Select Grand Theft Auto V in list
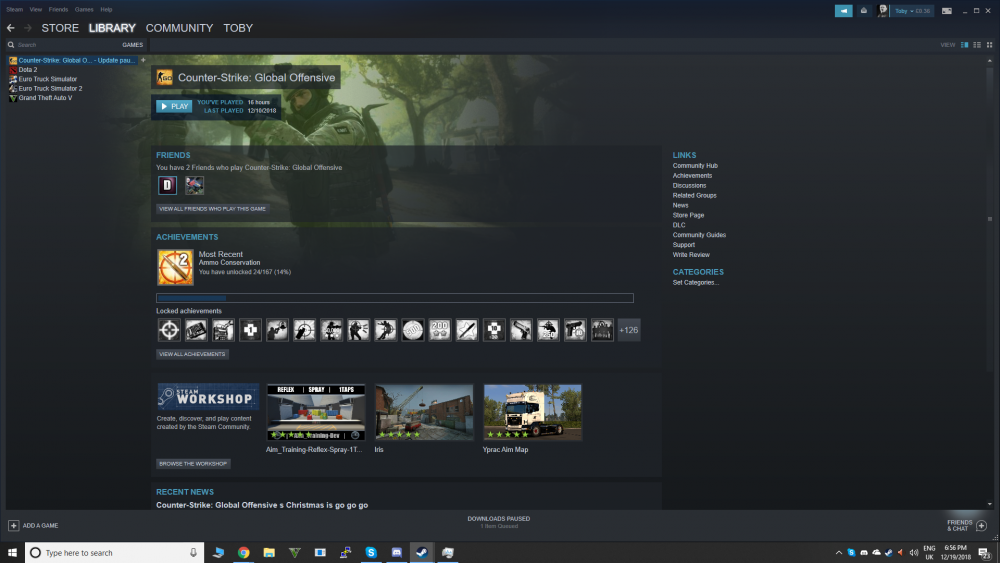The height and width of the screenshot is (563, 1000). tap(45, 98)
